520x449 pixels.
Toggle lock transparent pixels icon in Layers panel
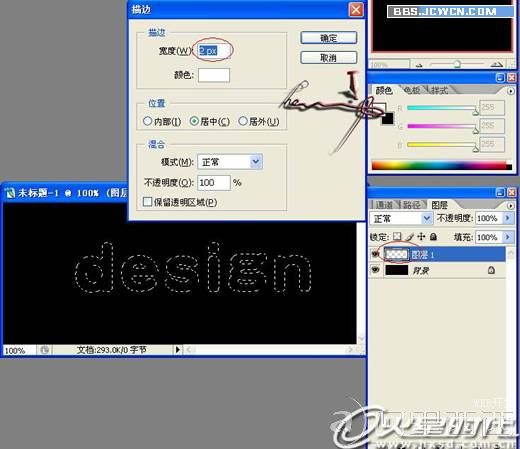[397, 237]
